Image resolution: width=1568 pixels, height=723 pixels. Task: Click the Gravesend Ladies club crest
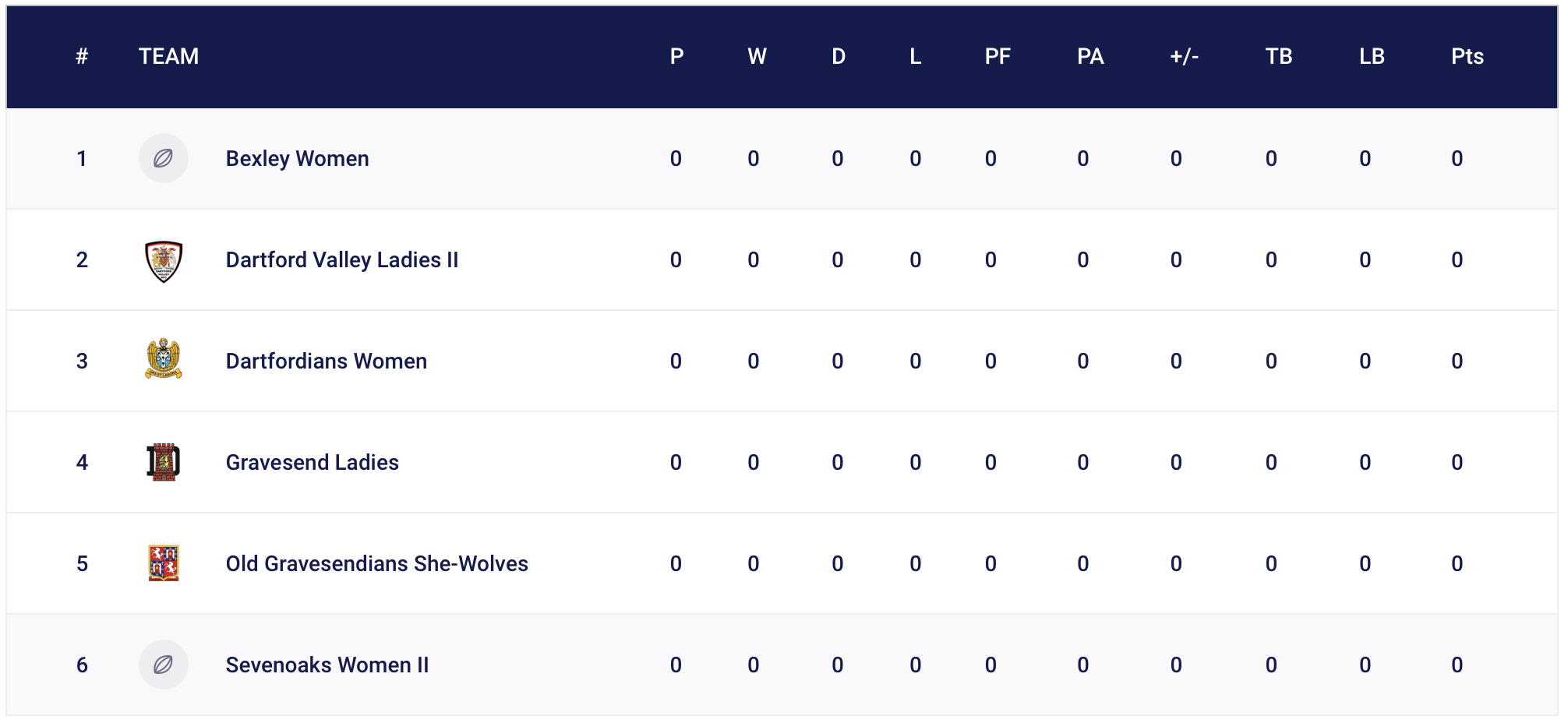pyautogui.click(x=164, y=462)
